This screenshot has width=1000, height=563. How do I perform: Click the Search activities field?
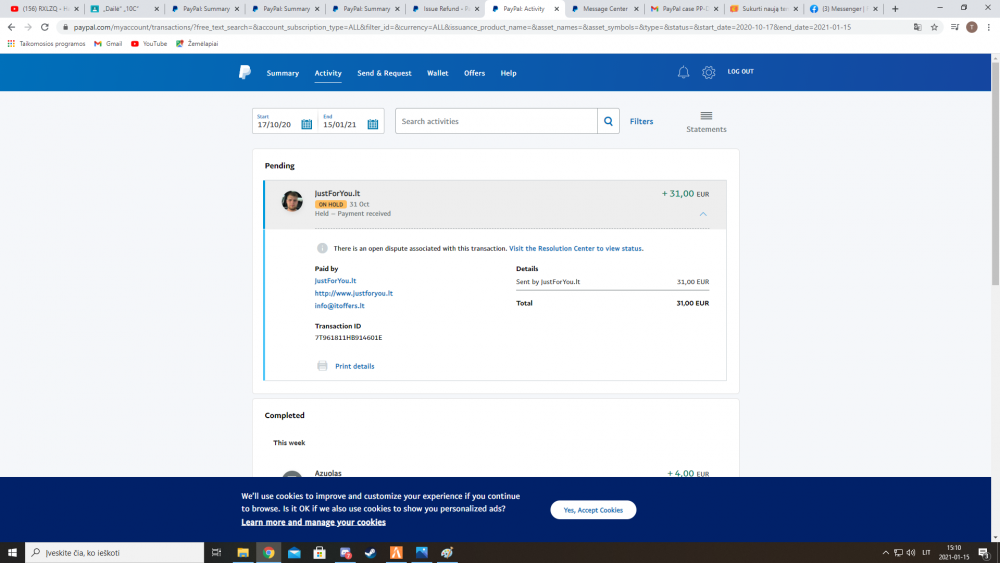496,121
